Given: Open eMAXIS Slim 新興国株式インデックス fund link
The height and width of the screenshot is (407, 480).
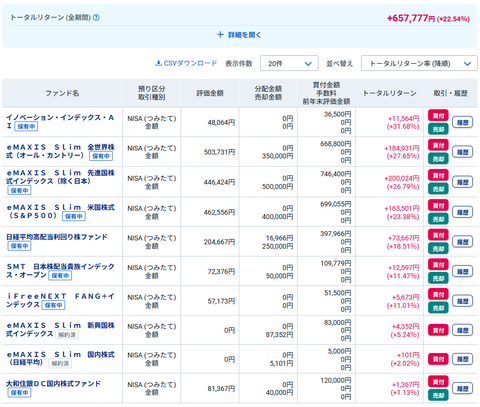Looking at the screenshot, I should click(x=60, y=329).
